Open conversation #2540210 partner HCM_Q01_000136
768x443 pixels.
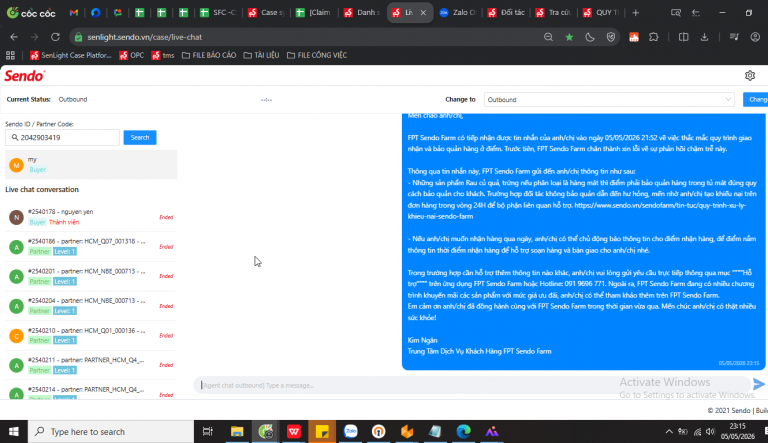[91, 335]
